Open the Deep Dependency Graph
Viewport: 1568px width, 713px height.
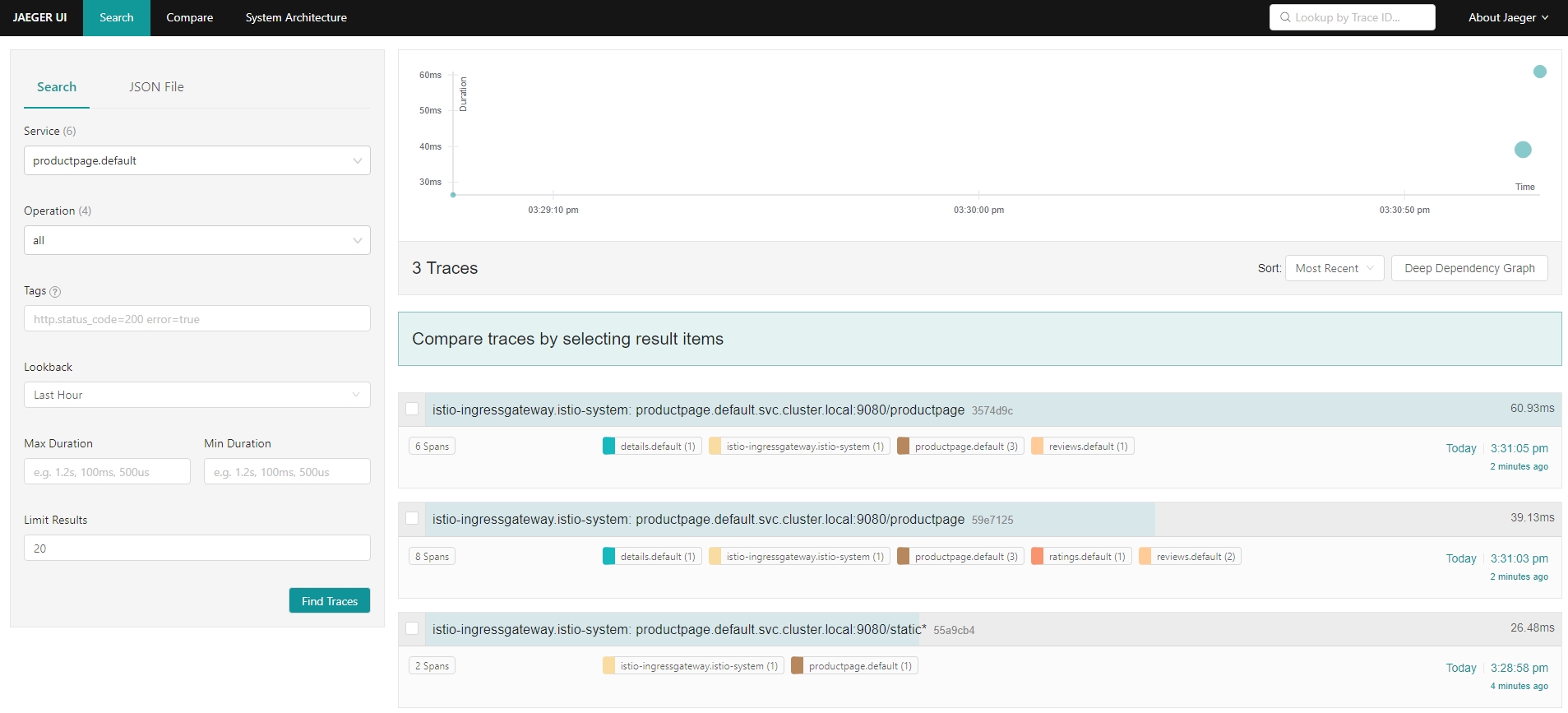pos(1469,268)
